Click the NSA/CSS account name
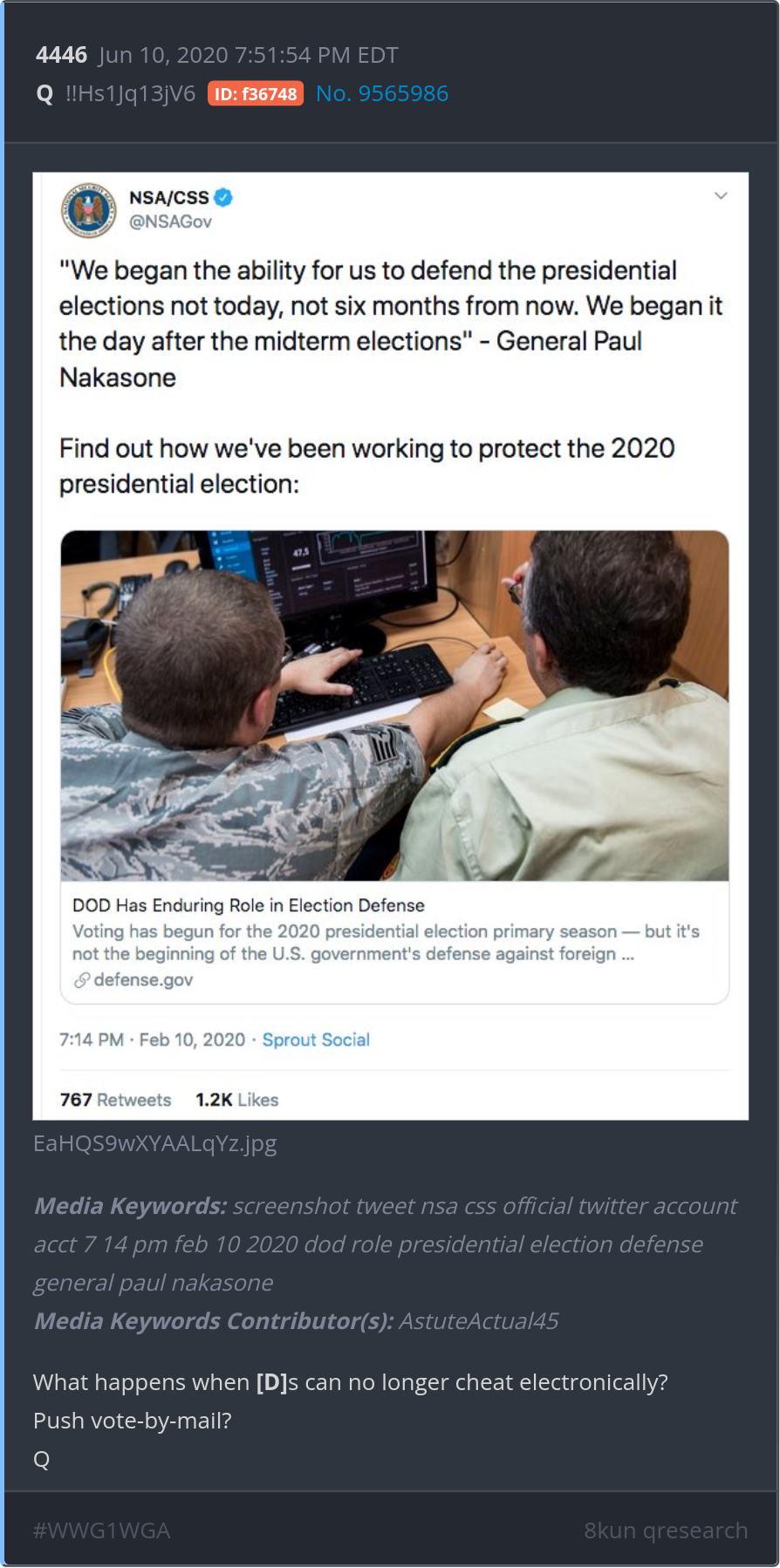 click(x=169, y=198)
